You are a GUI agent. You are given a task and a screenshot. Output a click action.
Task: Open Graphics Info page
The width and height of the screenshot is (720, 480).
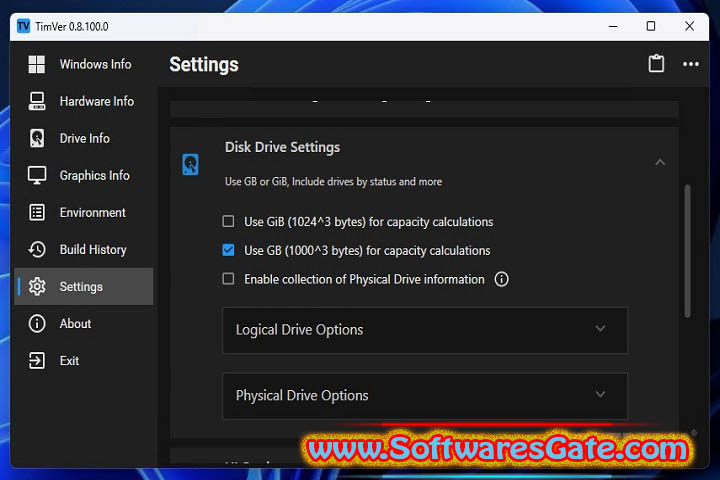point(95,175)
